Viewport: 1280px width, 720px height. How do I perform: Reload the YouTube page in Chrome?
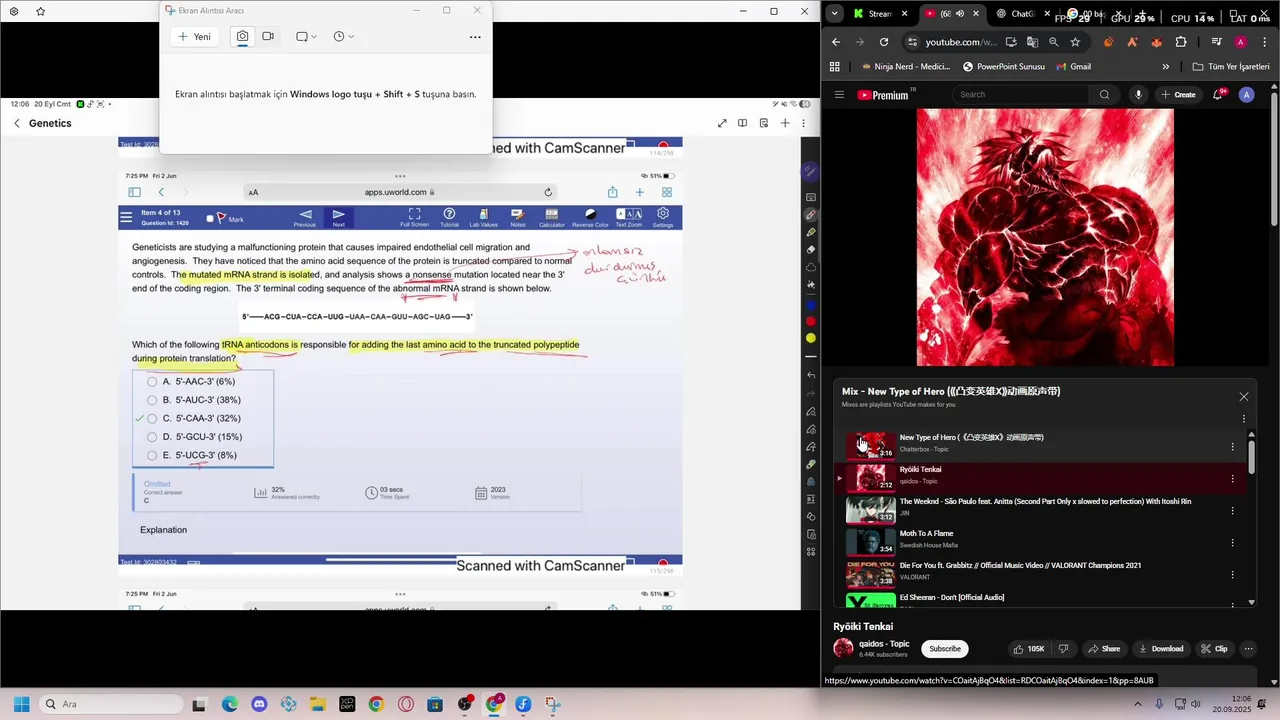click(884, 42)
